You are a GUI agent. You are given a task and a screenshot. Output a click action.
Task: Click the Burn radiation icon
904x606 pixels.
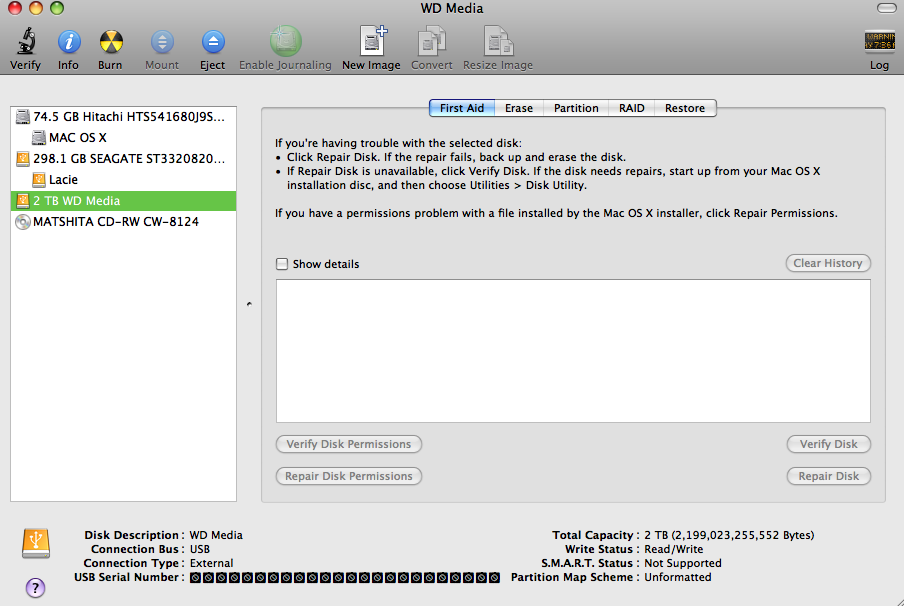111,42
